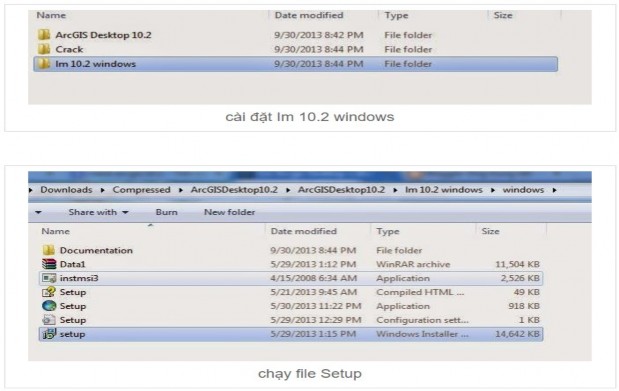Expand arrow after Downloads breadcrumb
The width and height of the screenshot is (619, 391).
tap(103, 190)
